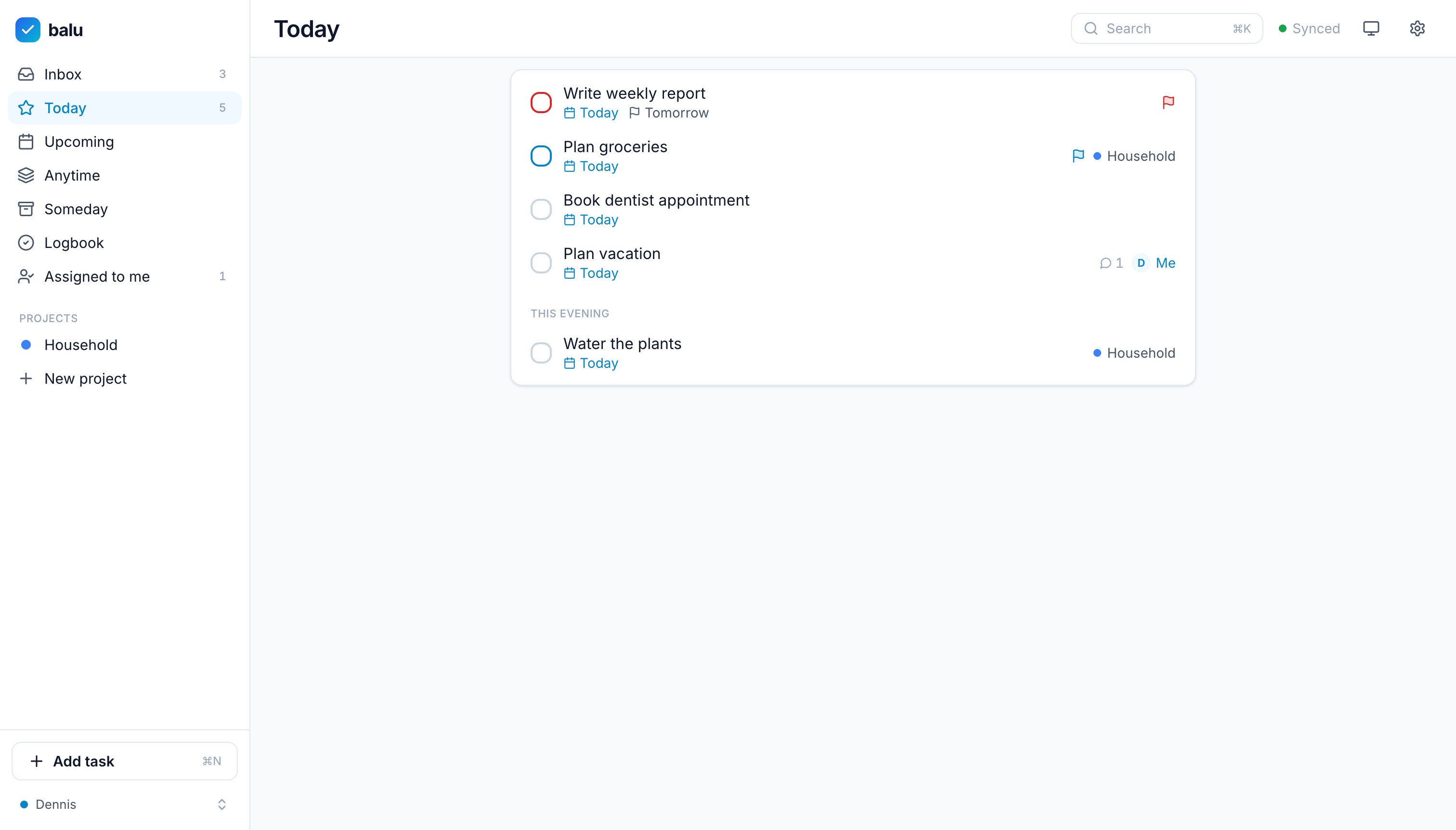The height and width of the screenshot is (830, 1456).
Task: Click the calendar icon under Plan vacation
Action: (x=569, y=273)
